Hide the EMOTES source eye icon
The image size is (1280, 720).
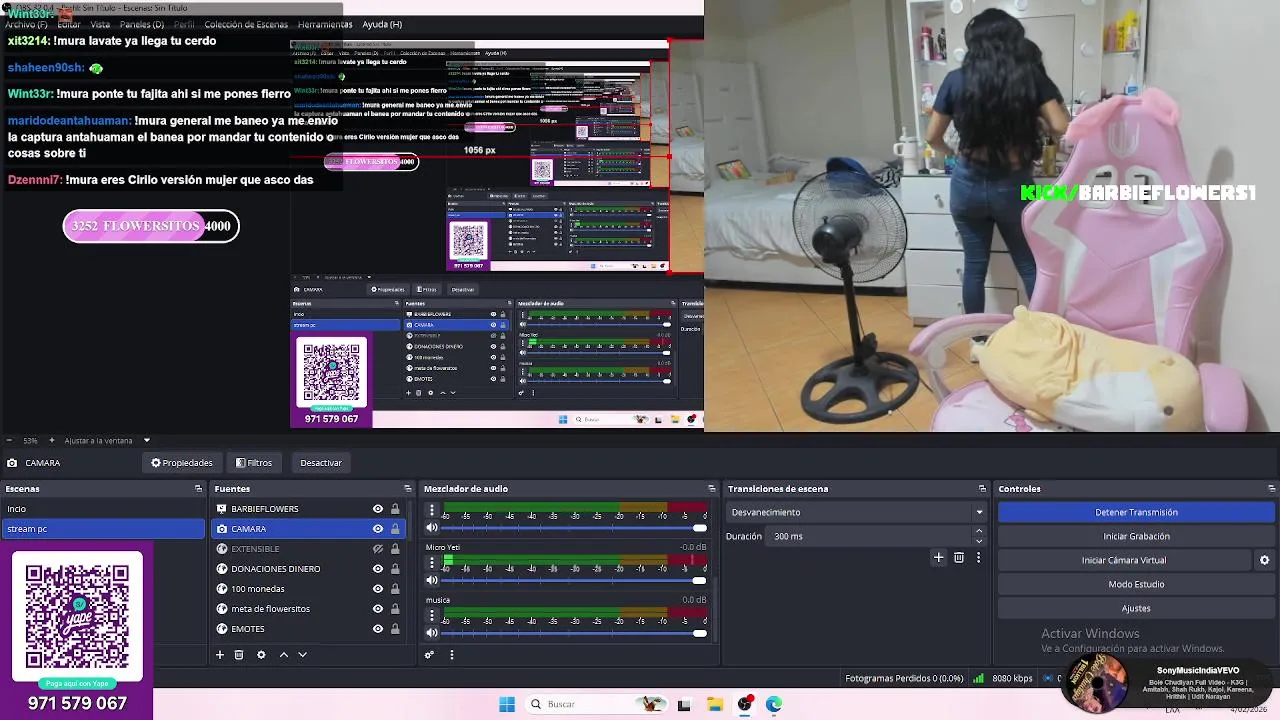click(378, 629)
